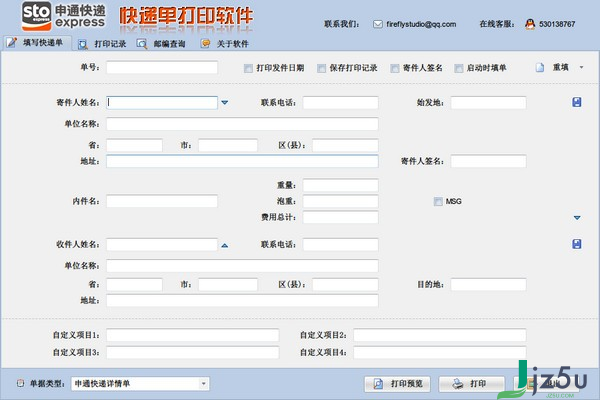Enable the 启动时填单 checkbox
Image resolution: width=600 pixels, height=400 pixels.
click(458, 68)
